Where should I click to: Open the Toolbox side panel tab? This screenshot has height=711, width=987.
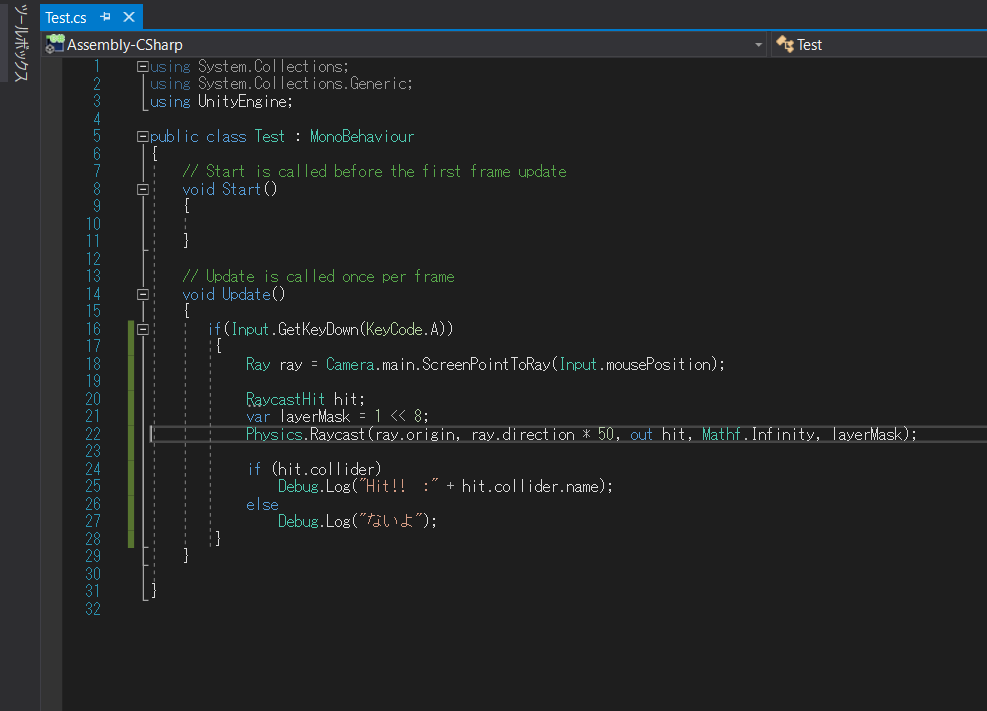[x=21, y=42]
